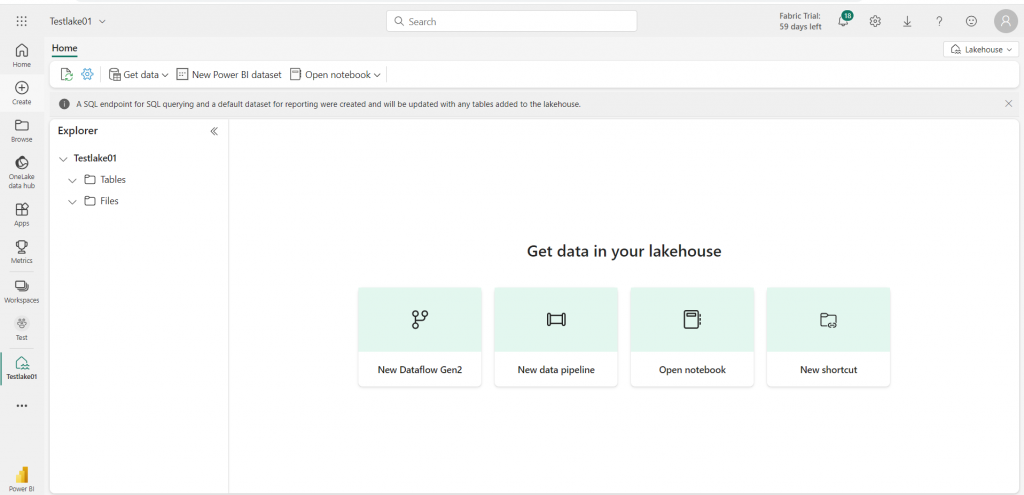Open Workspaces in the sidebar
Viewport: 1024px width, 495px height.
22,291
